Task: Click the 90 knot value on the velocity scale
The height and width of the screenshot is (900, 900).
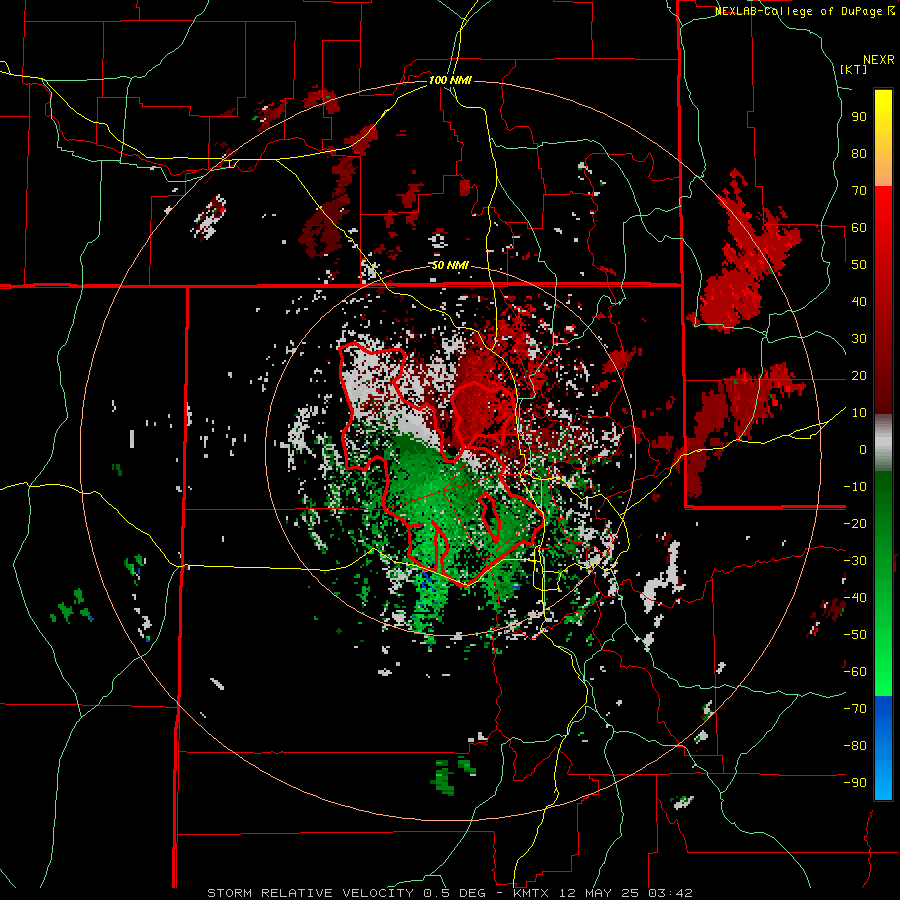Action: 859,117
